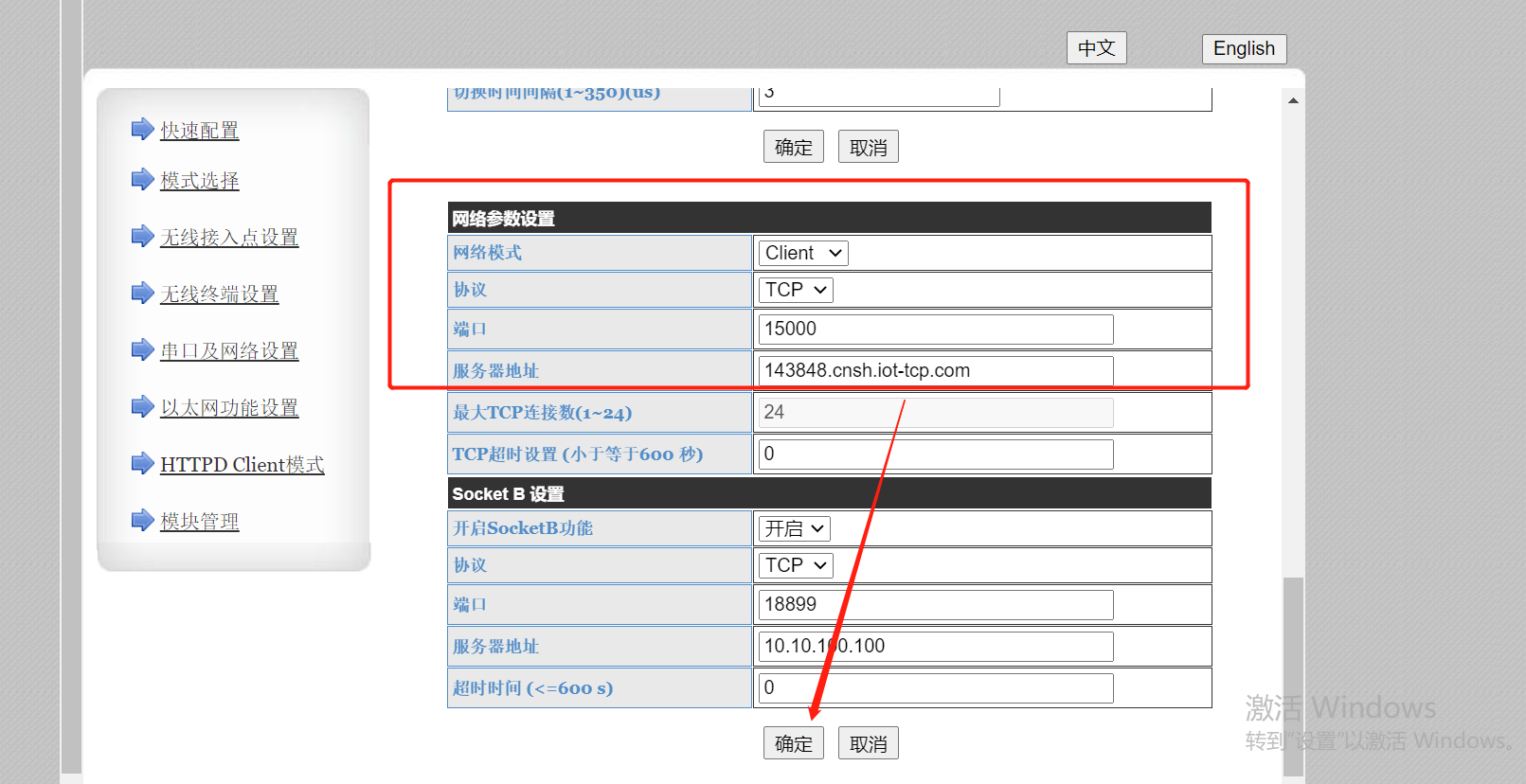The image size is (1526, 784).
Task: Click the arrow icon next to 无线终端设置
Action: tap(142, 293)
